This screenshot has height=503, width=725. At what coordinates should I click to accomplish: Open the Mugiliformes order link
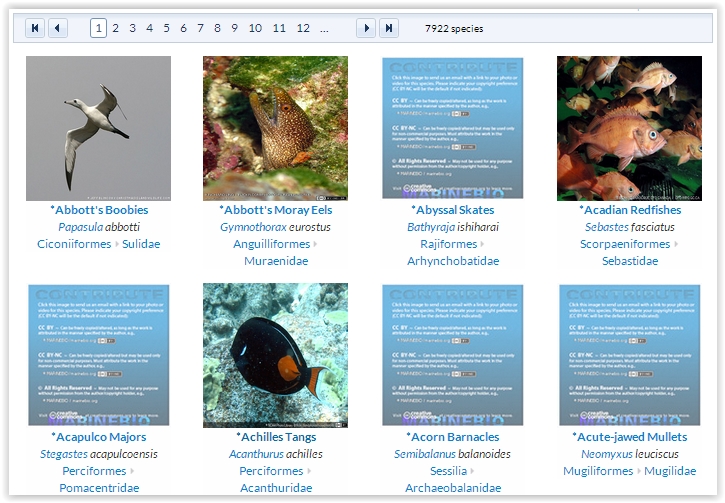[x=598, y=471]
